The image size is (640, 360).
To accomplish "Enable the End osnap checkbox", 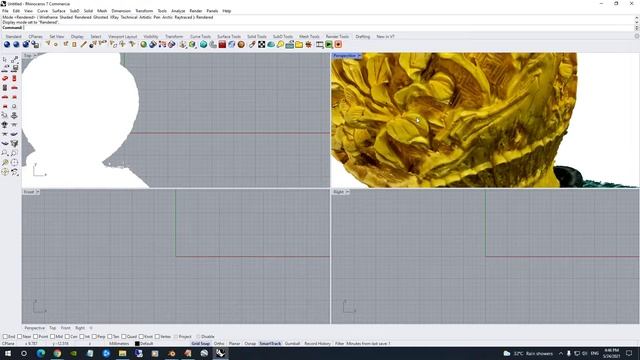I will (5, 337).
